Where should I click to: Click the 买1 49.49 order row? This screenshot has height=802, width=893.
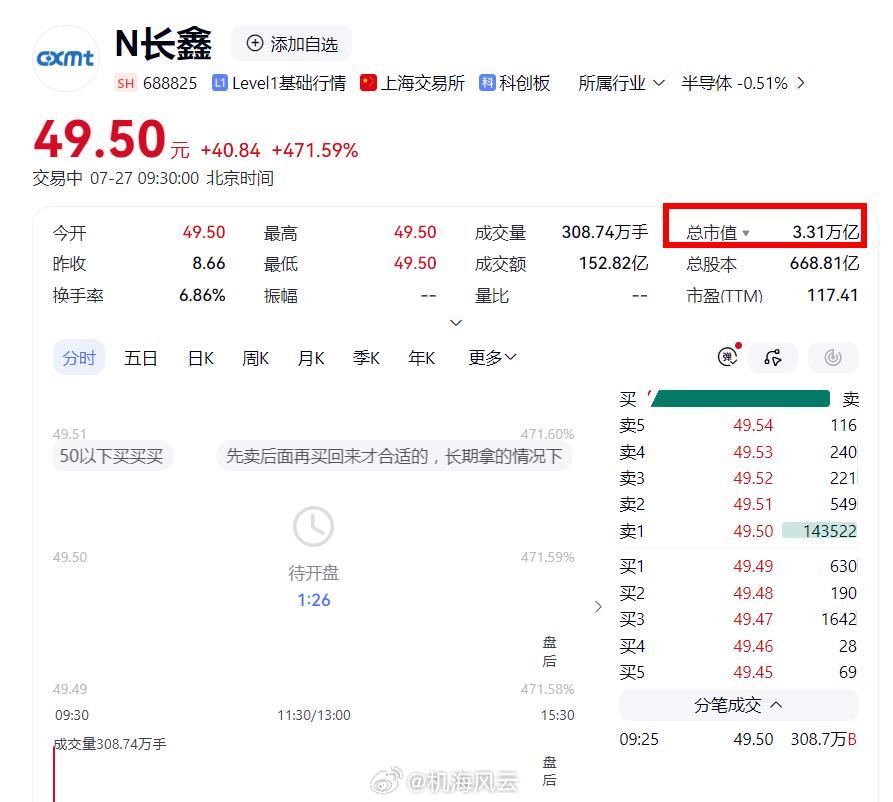[738, 566]
